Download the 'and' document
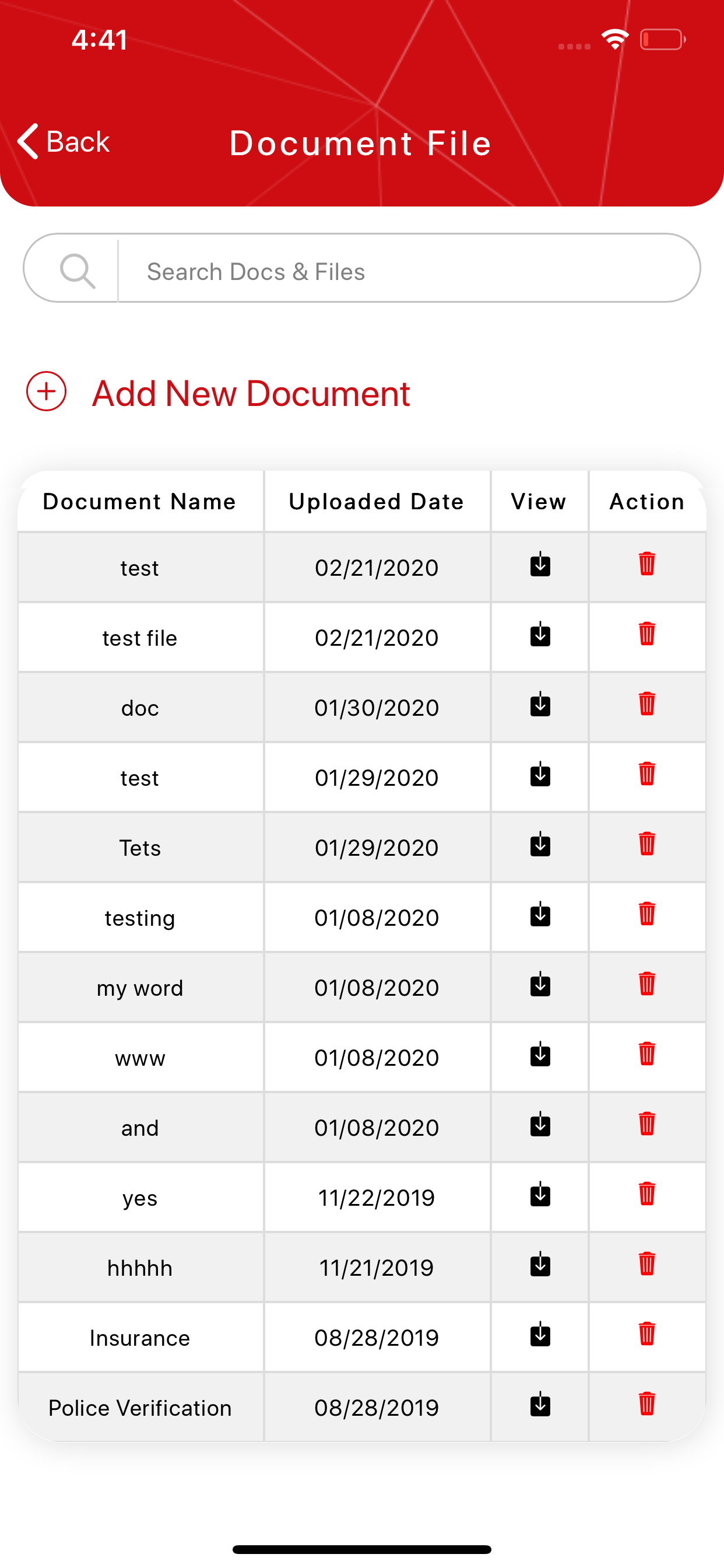This screenshot has width=724, height=1568. click(540, 1124)
